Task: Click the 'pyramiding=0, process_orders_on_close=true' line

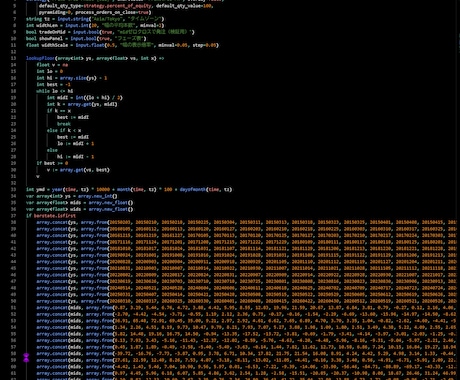Action: point(95,12)
